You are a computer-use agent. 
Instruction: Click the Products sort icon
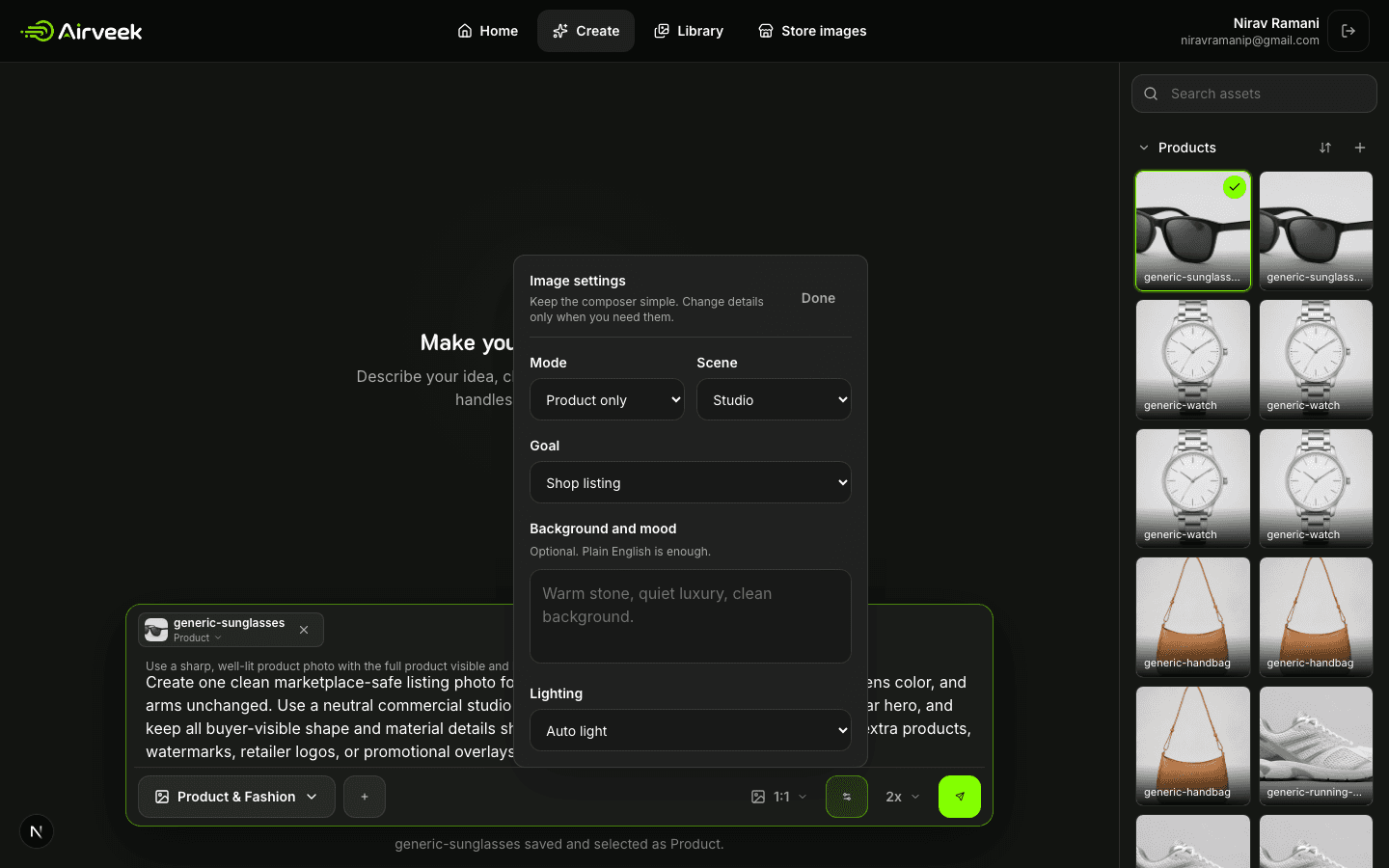click(x=1325, y=148)
